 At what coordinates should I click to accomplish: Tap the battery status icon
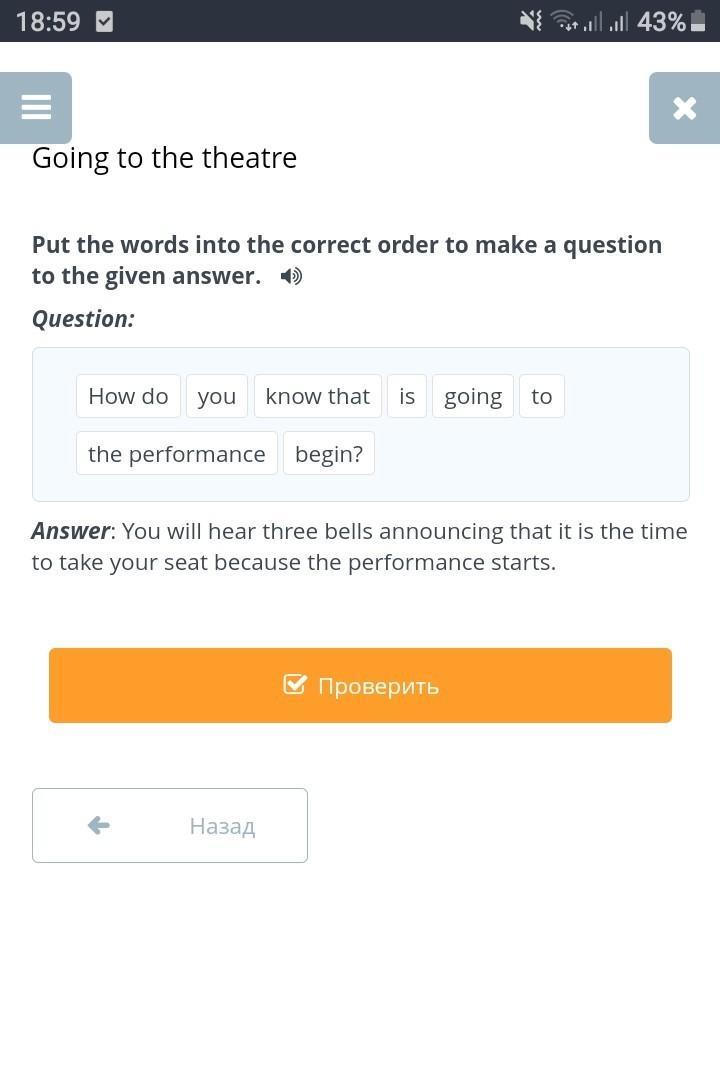pos(698,21)
